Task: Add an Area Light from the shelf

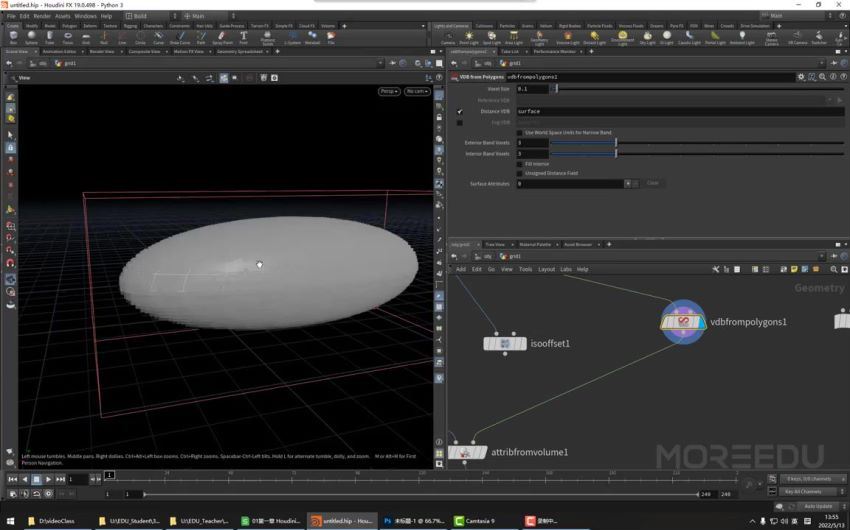Action: pyautogui.click(x=514, y=38)
